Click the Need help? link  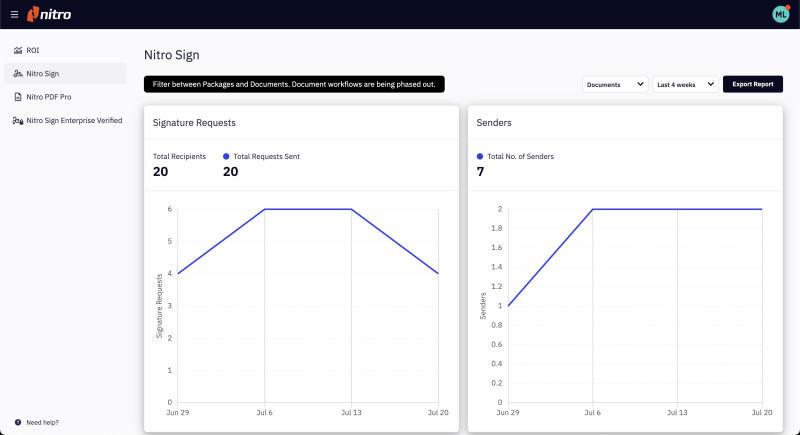(42, 422)
